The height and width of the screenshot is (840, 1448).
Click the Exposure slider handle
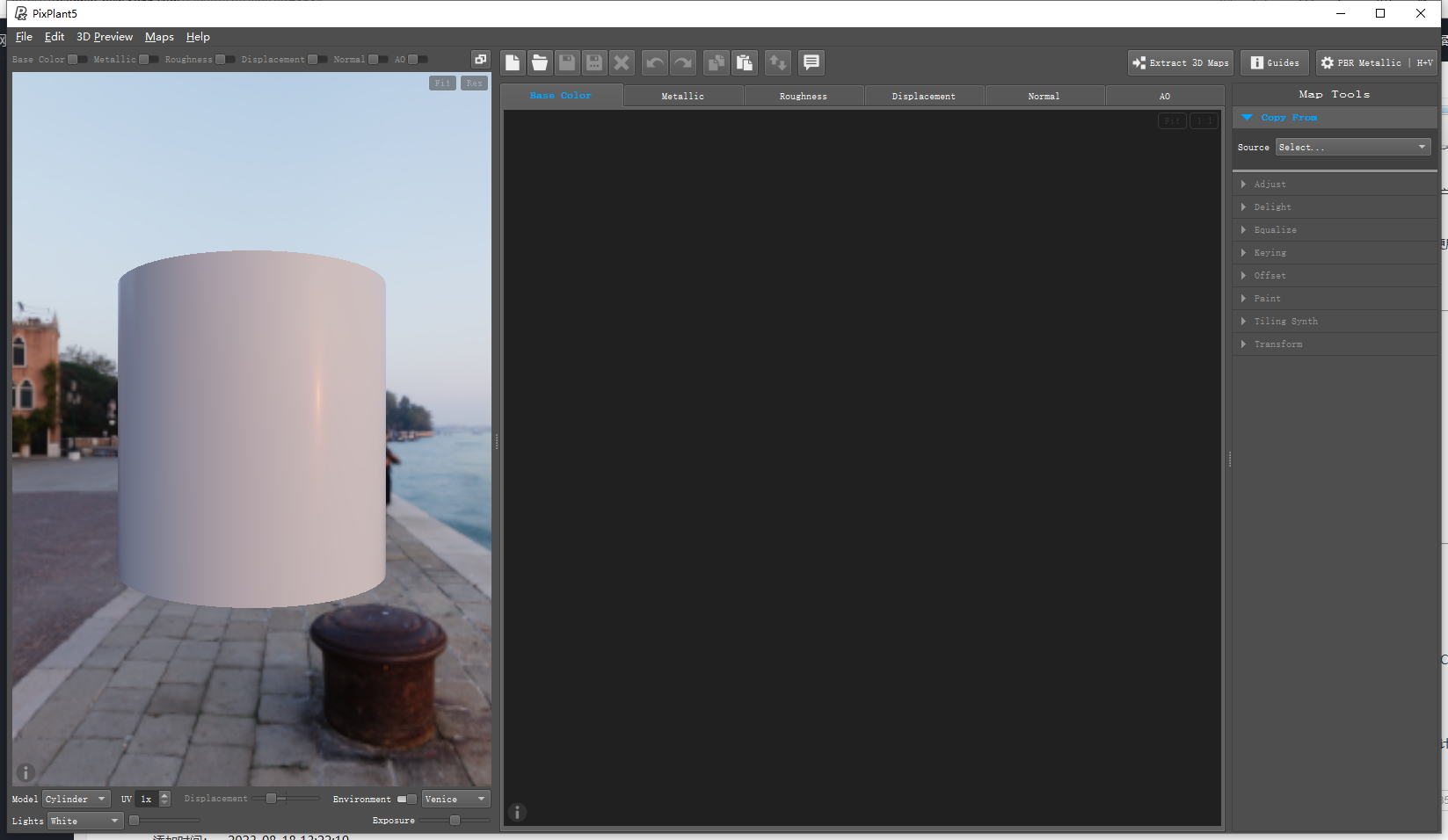coord(455,820)
